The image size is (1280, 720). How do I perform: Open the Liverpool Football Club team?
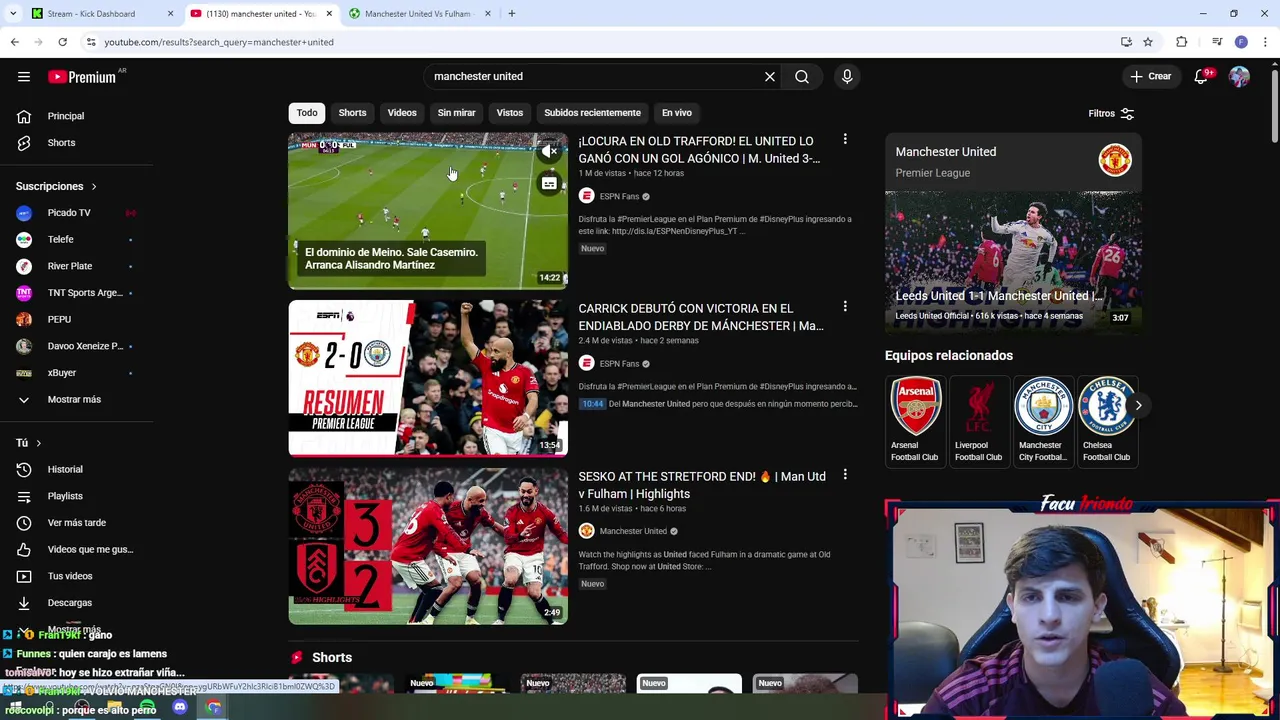978,420
